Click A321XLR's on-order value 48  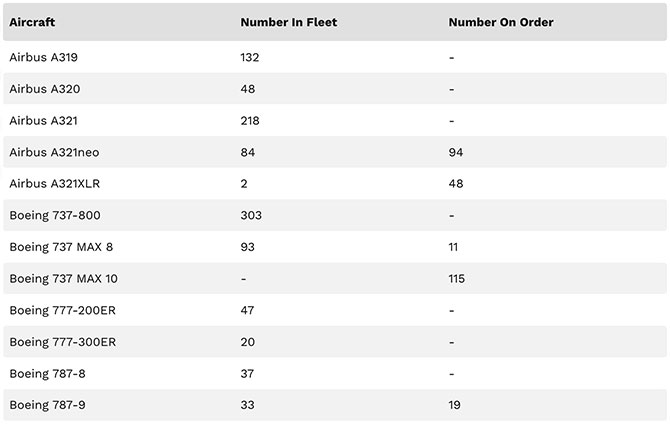[456, 184]
